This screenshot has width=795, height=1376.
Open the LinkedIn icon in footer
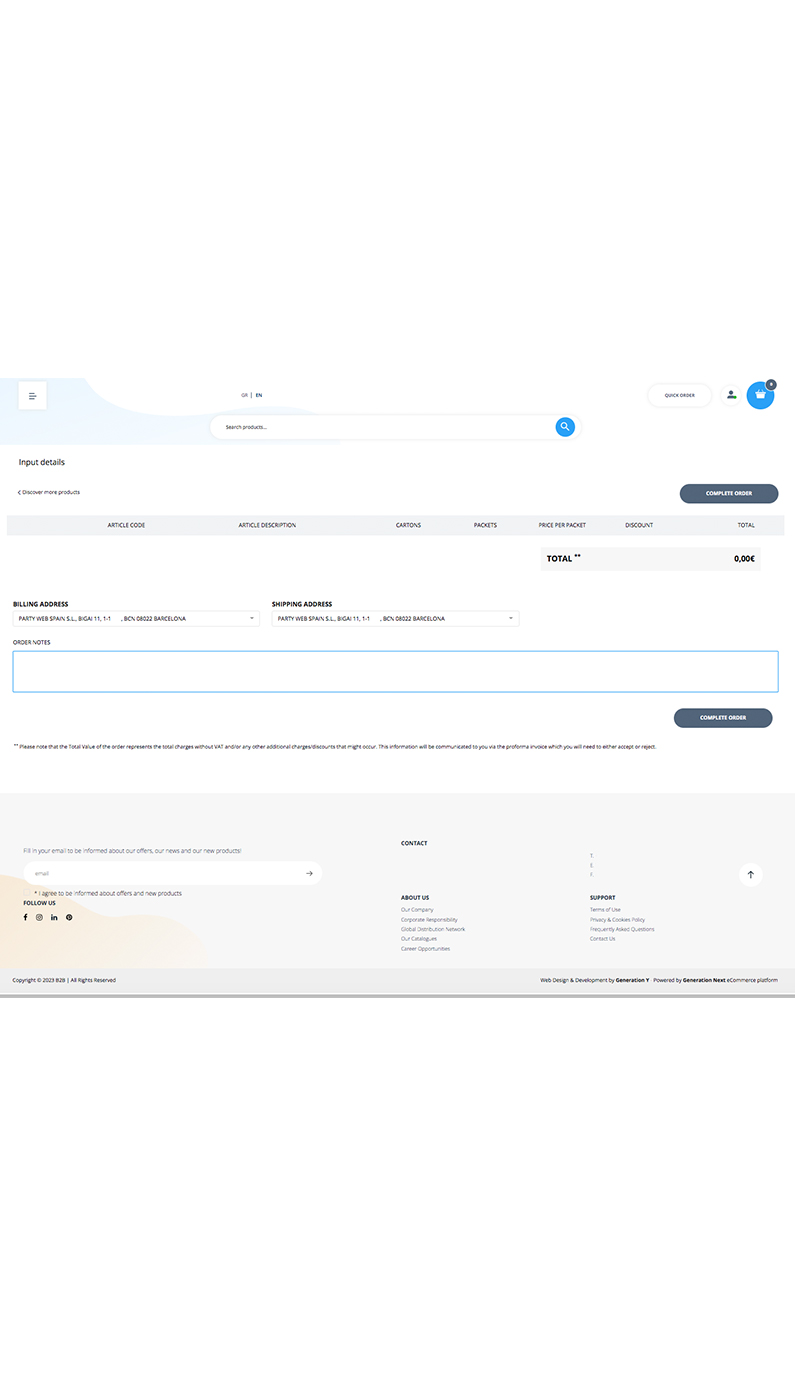(x=54, y=917)
